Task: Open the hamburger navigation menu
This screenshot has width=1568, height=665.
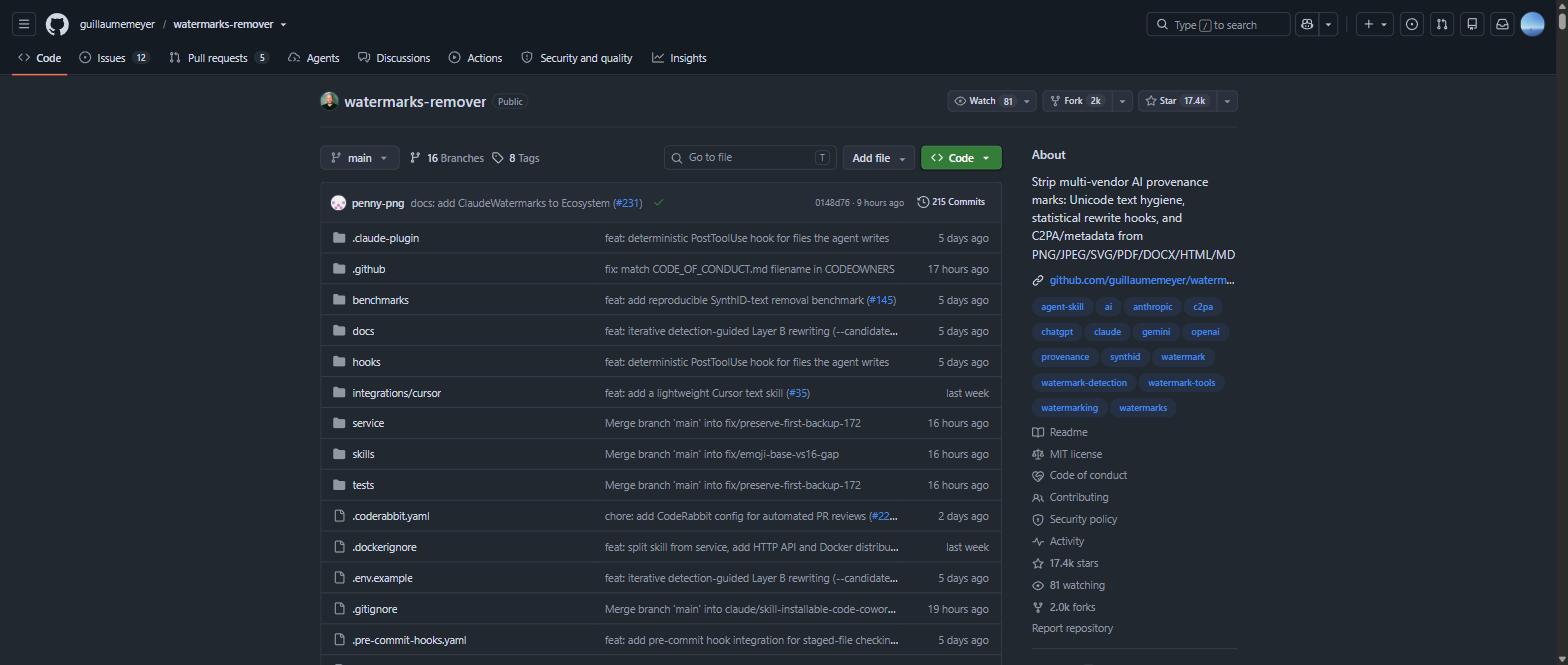Action: tap(24, 24)
